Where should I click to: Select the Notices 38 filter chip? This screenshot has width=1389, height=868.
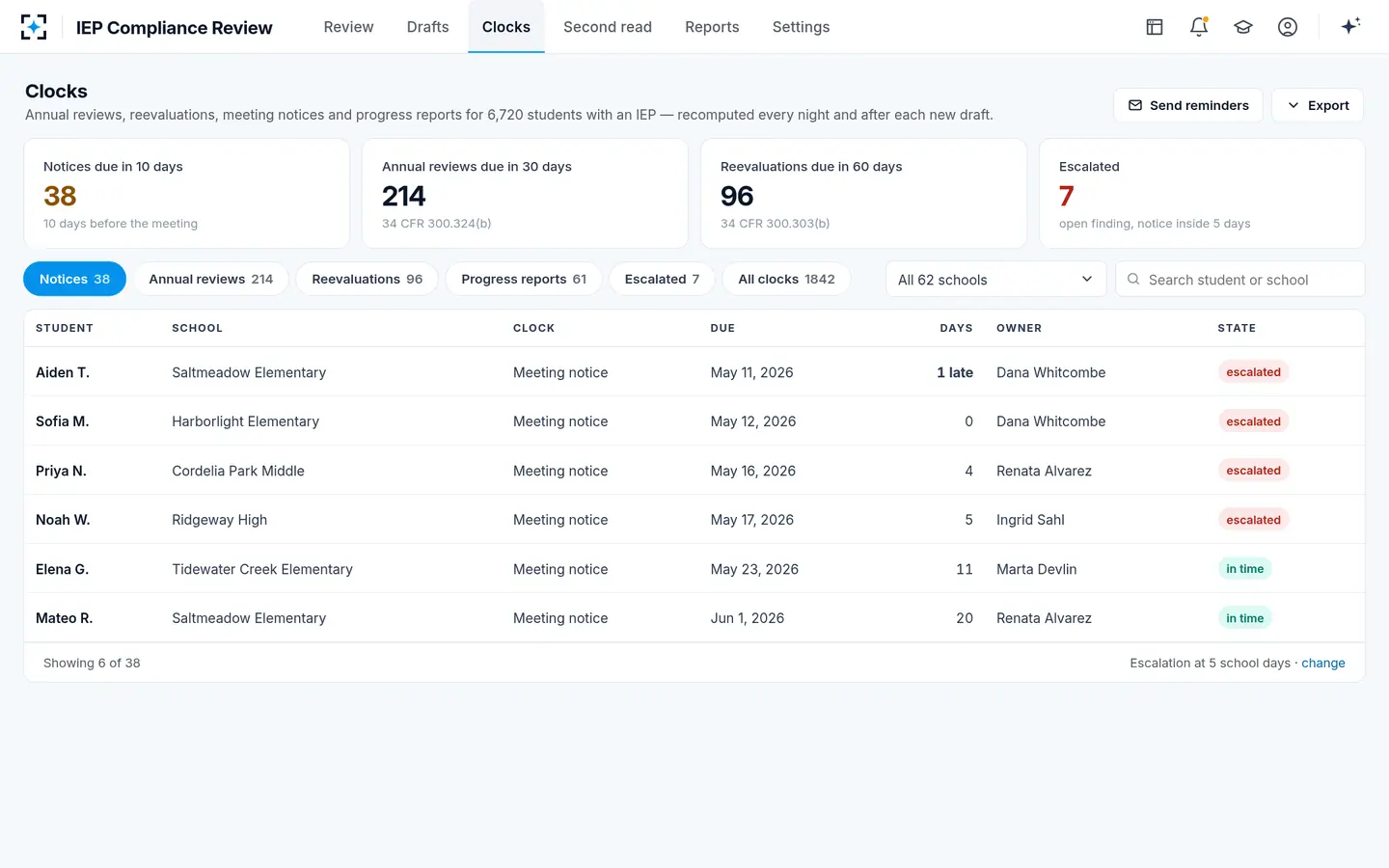click(74, 279)
